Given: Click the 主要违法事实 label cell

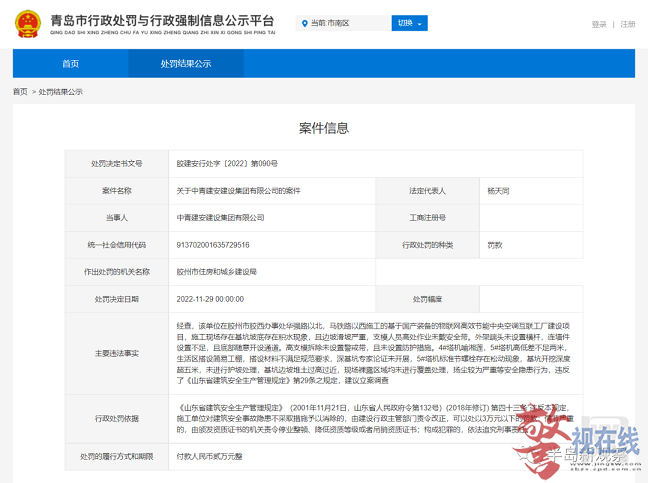Looking at the screenshot, I should pos(117,354).
